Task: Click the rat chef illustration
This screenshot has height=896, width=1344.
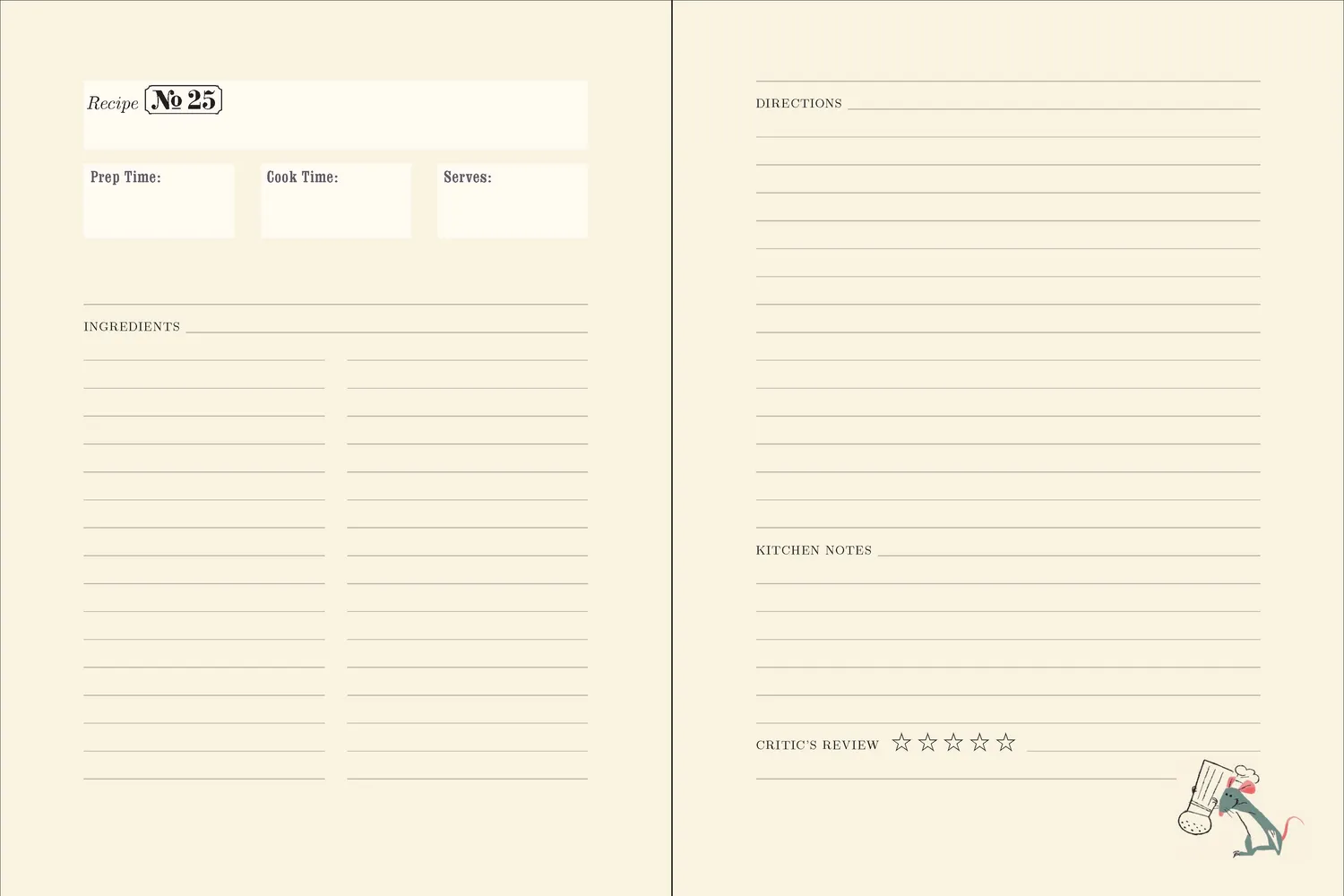Action: click(x=1240, y=809)
